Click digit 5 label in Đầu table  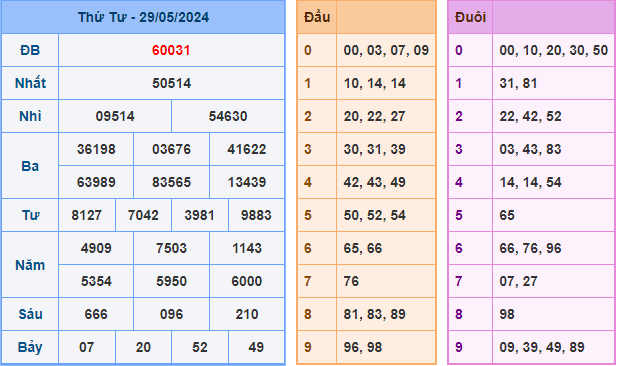click(308, 215)
